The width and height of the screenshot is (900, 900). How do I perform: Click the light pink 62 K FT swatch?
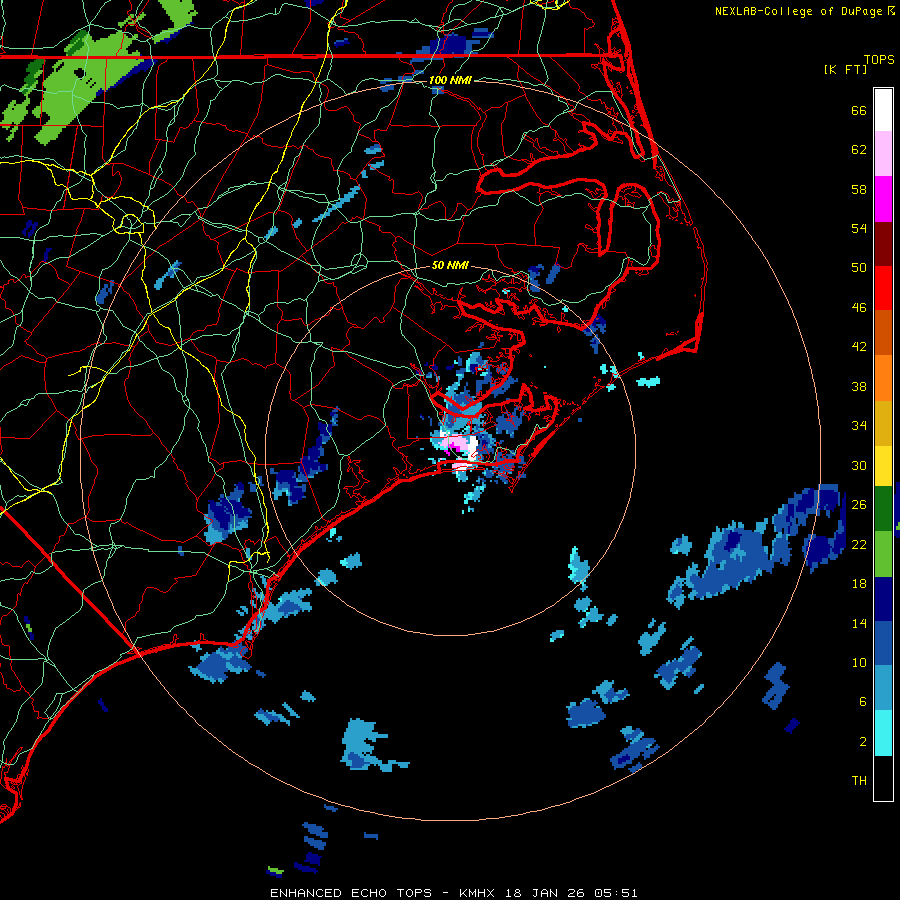click(x=883, y=153)
